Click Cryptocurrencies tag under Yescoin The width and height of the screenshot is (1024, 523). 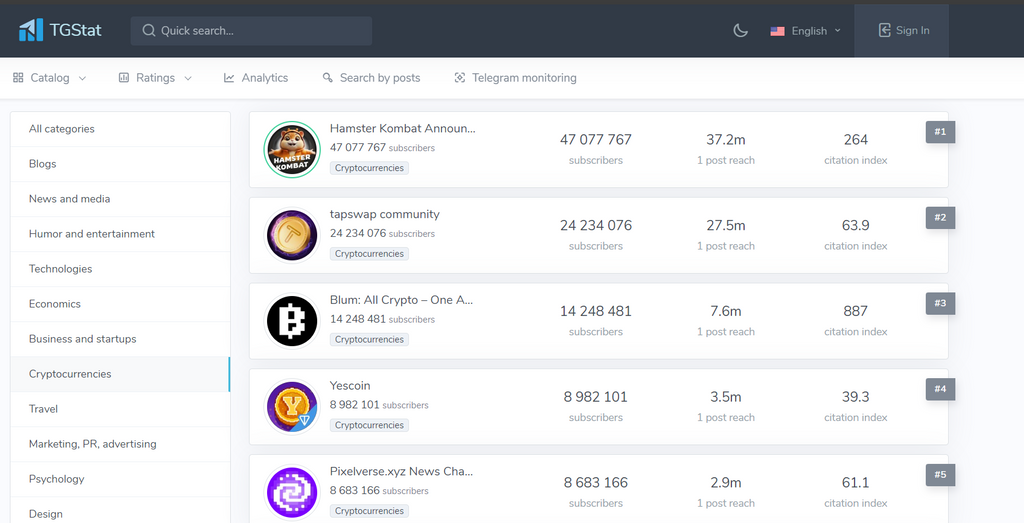pos(369,425)
